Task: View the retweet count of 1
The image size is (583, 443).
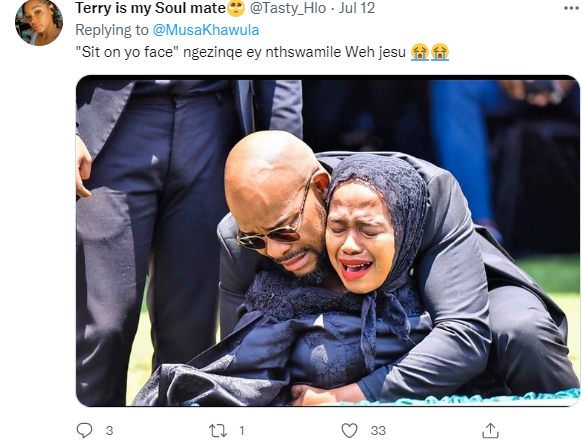Action: (242, 431)
